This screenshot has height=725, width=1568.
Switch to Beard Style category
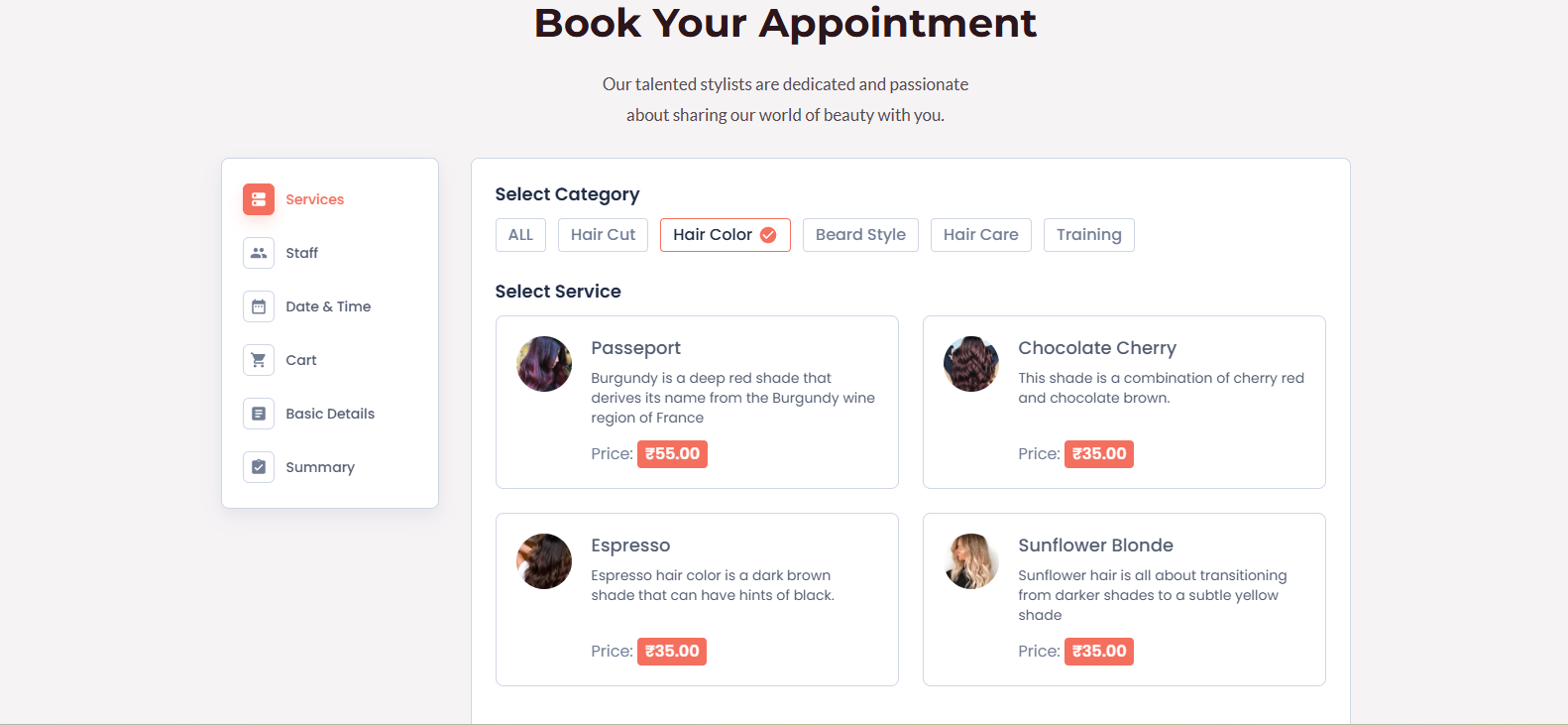(x=860, y=235)
